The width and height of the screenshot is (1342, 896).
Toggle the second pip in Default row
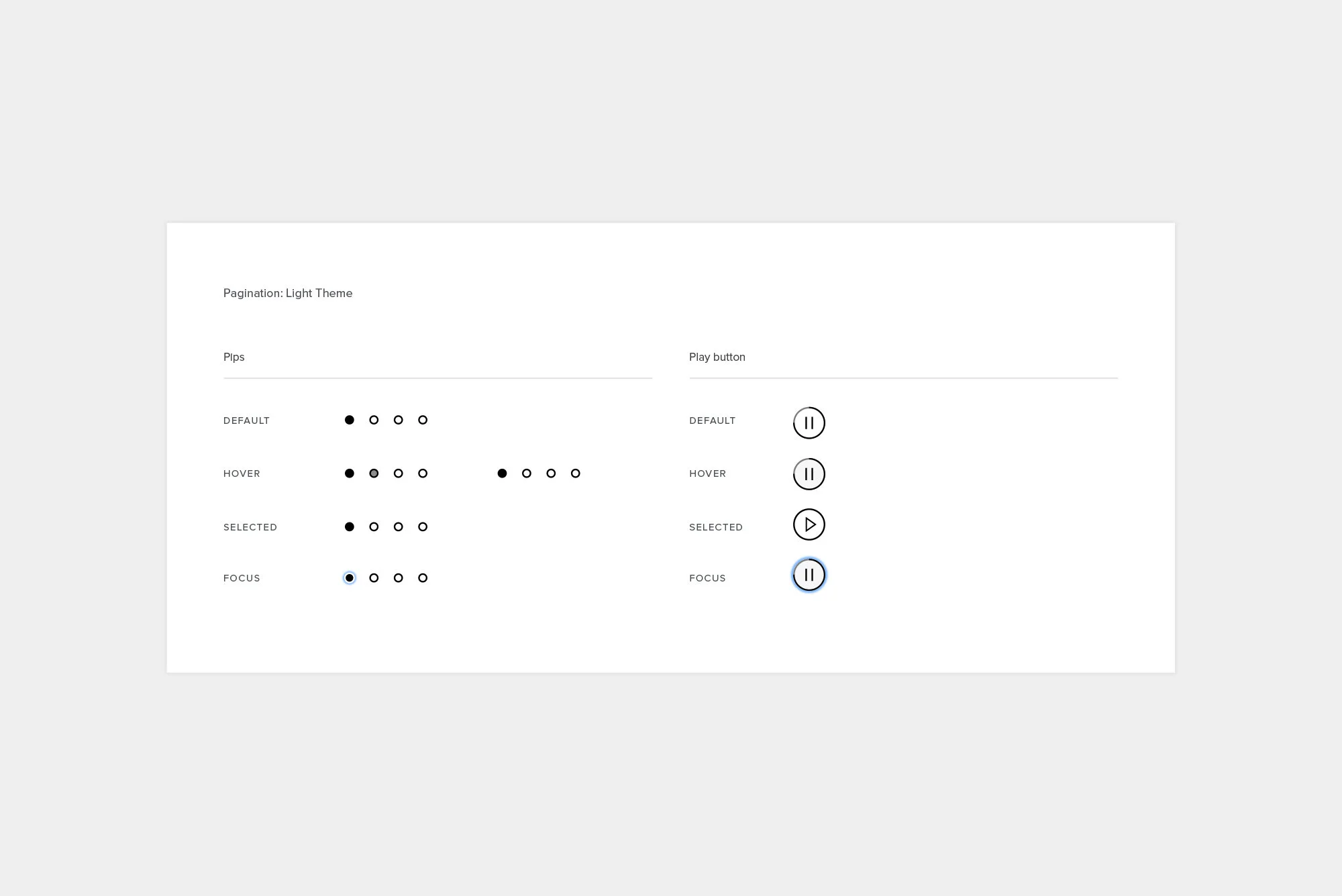click(374, 420)
